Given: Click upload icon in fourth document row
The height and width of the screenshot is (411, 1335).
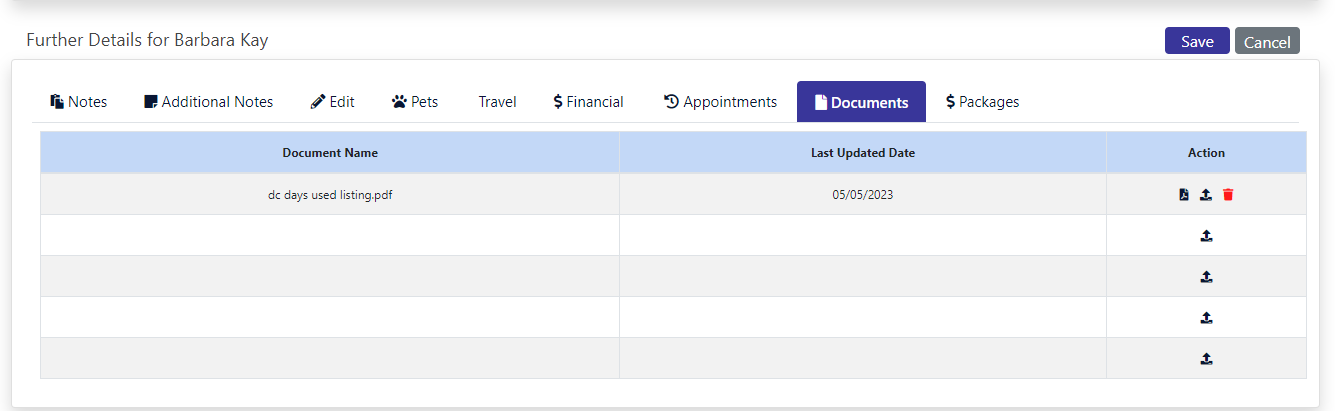Looking at the screenshot, I should (x=1206, y=318).
